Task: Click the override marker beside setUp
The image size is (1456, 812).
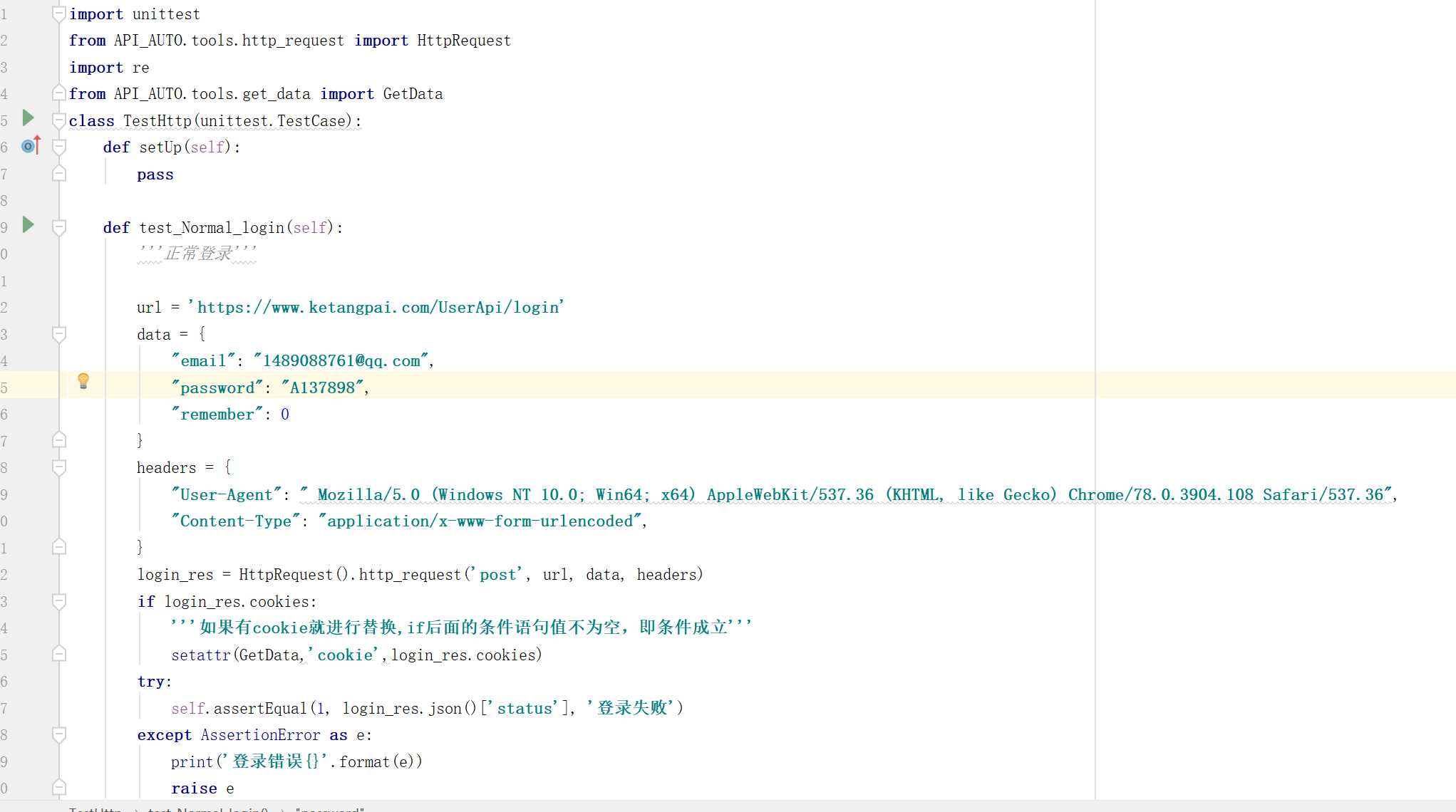Action: pyautogui.click(x=31, y=145)
